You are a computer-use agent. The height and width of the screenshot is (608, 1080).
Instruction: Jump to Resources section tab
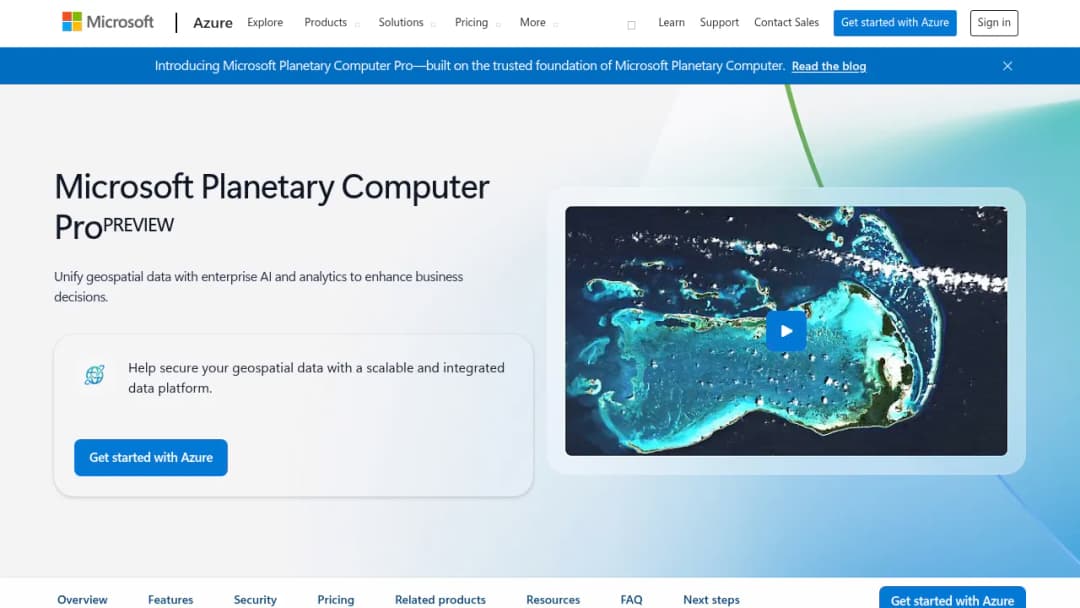(x=553, y=600)
